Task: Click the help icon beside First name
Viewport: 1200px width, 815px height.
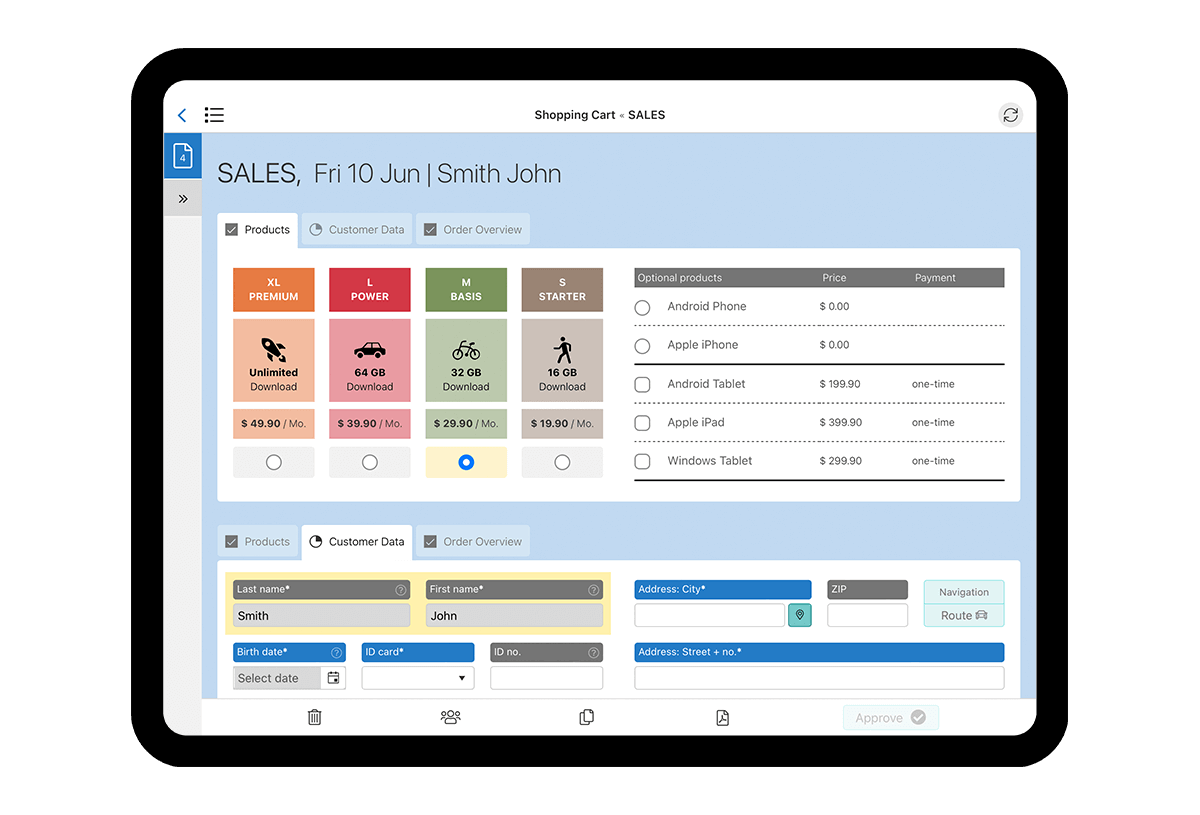Action: [594, 590]
